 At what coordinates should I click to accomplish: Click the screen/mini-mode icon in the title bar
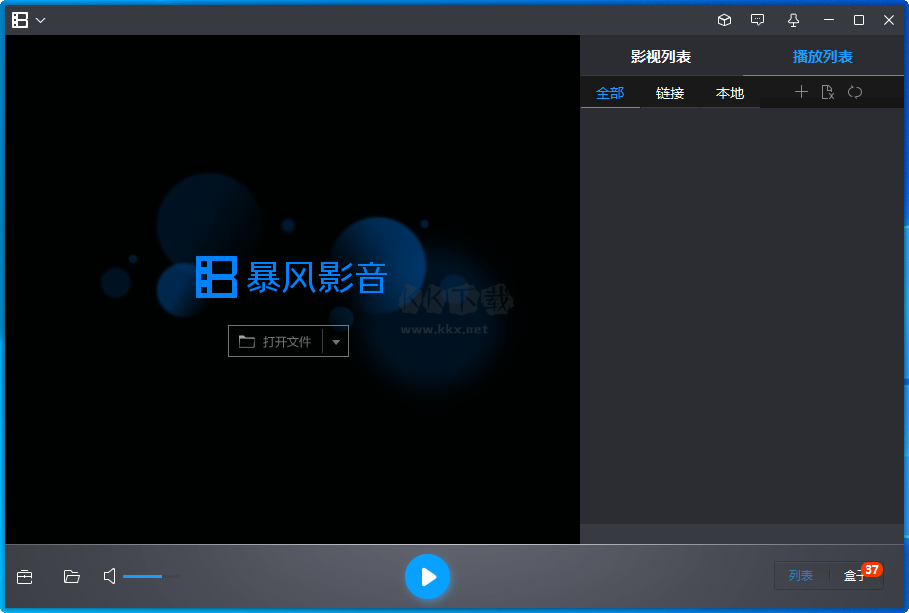tap(757, 19)
